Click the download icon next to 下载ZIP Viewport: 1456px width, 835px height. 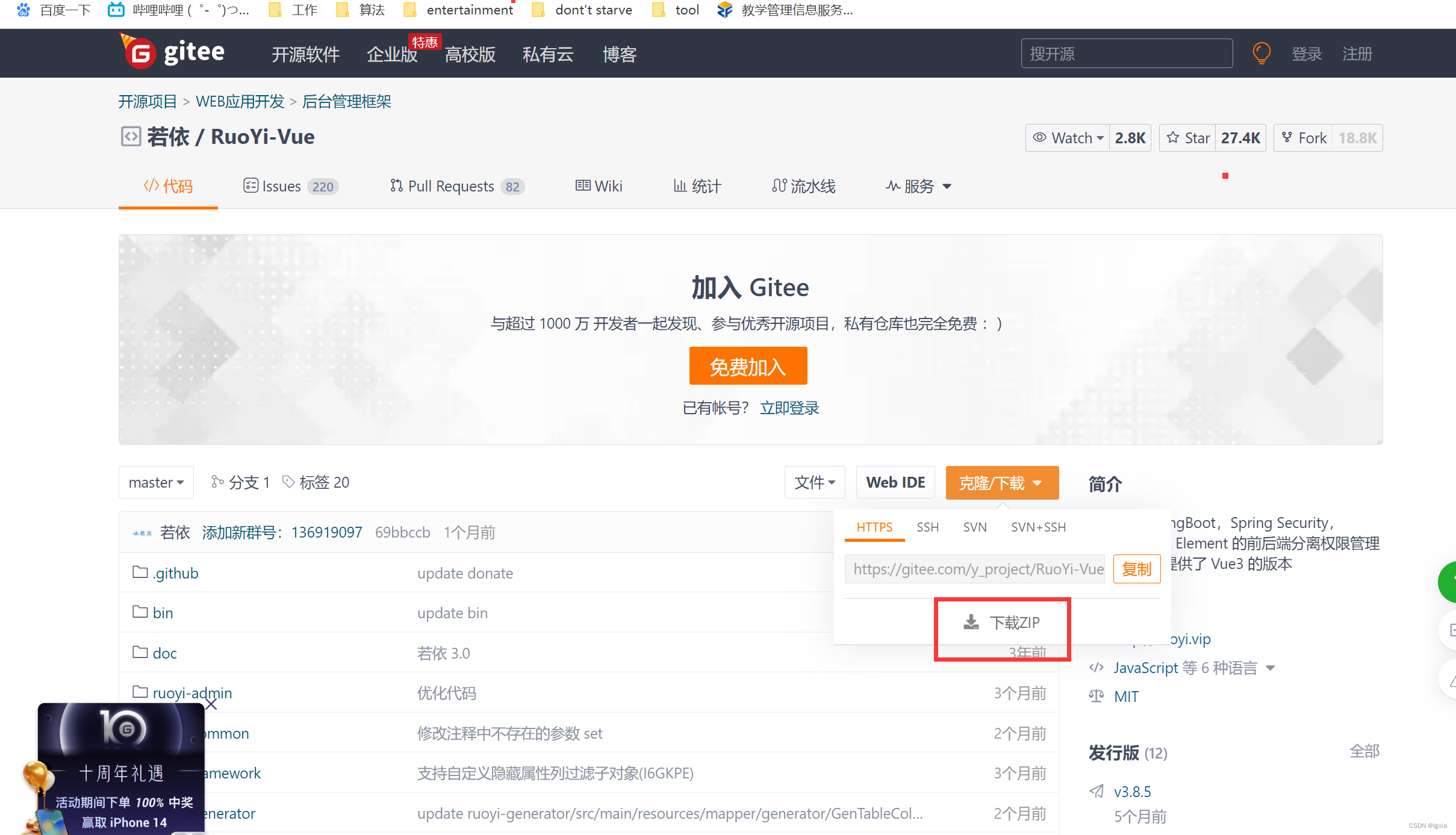tap(971, 622)
